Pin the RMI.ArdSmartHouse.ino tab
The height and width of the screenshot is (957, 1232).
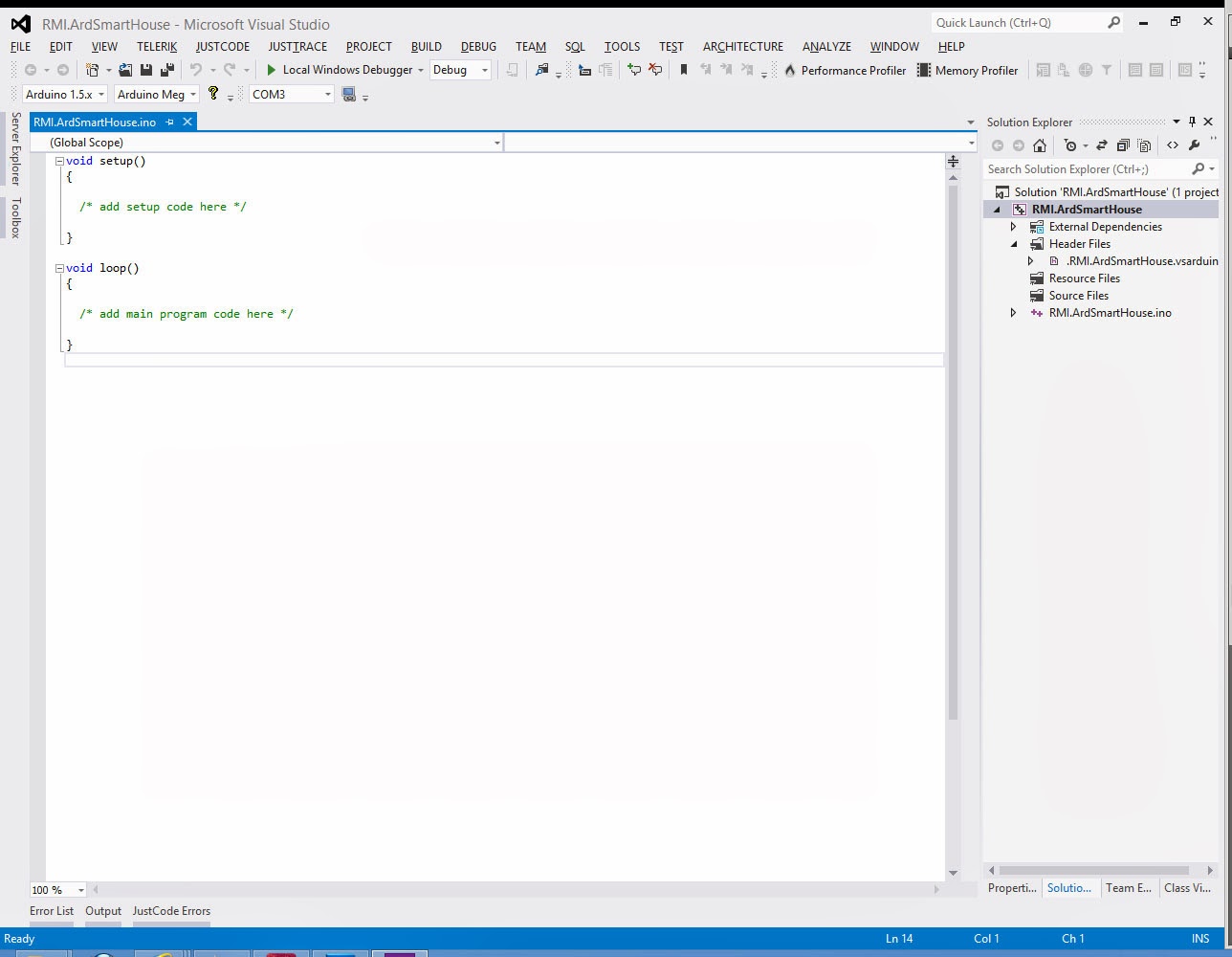click(x=170, y=122)
